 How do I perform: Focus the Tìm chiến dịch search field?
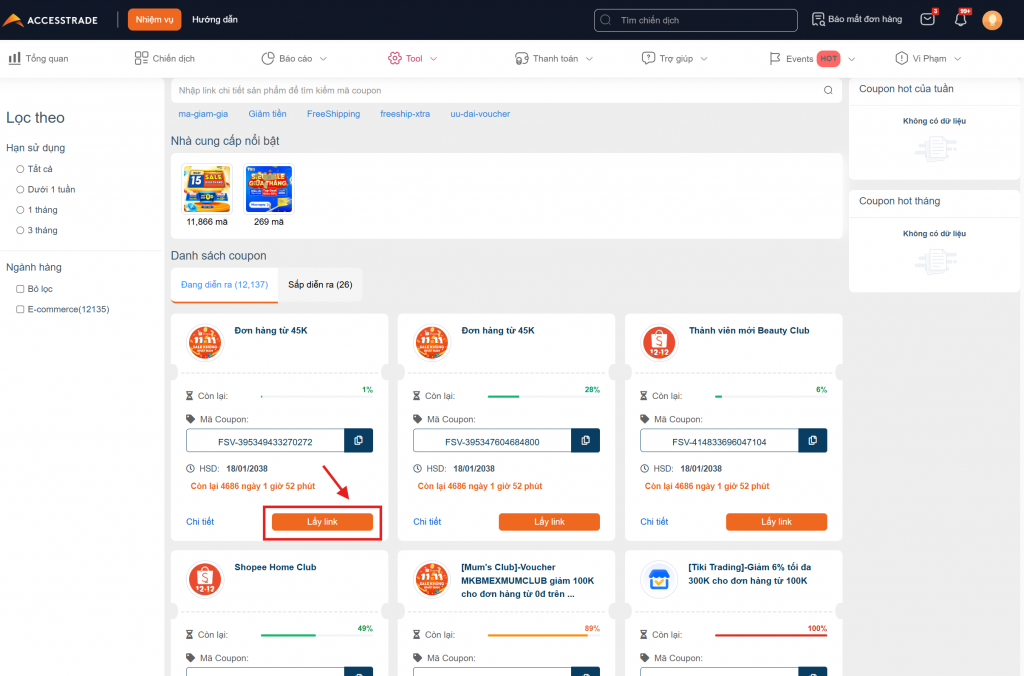[x=696, y=20]
